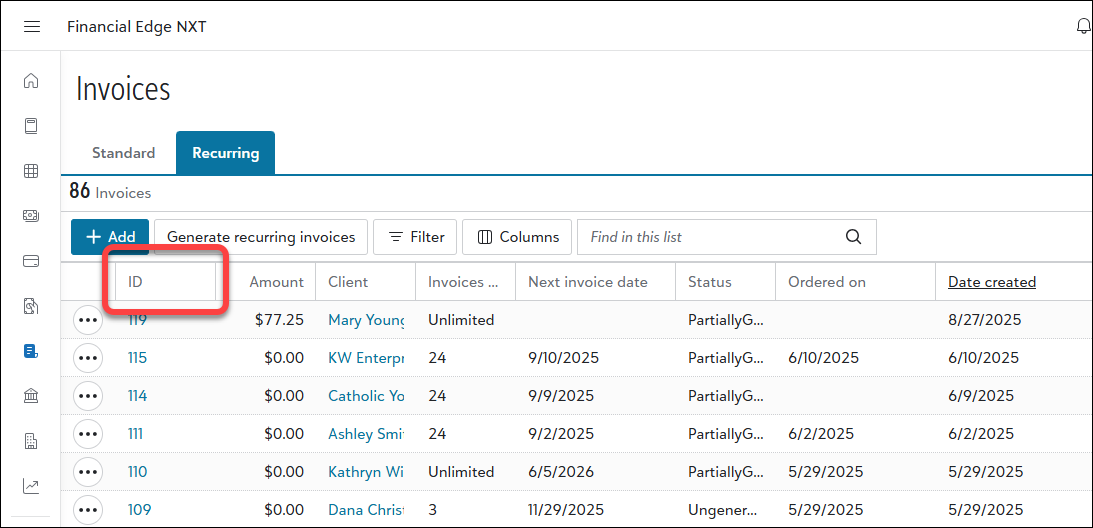Click the Add invoice button
This screenshot has width=1093, height=528.
coord(110,237)
